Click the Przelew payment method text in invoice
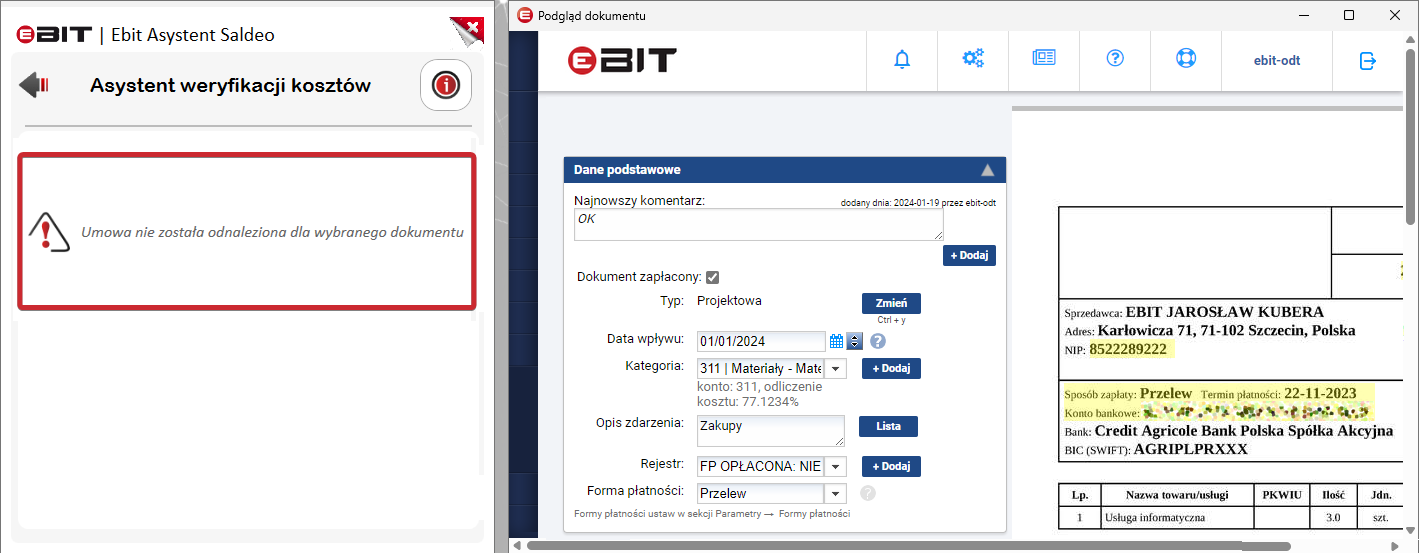Screen dimensions: 1419x553 click(x=1166, y=394)
